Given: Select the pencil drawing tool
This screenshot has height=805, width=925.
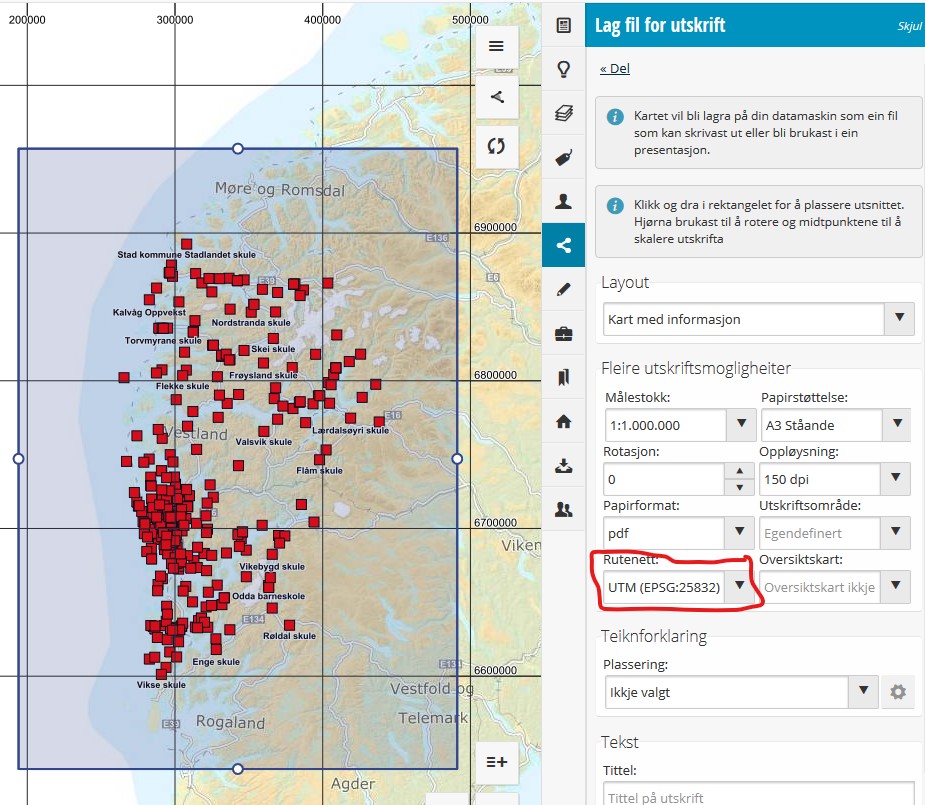Looking at the screenshot, I should coord(563,289).
